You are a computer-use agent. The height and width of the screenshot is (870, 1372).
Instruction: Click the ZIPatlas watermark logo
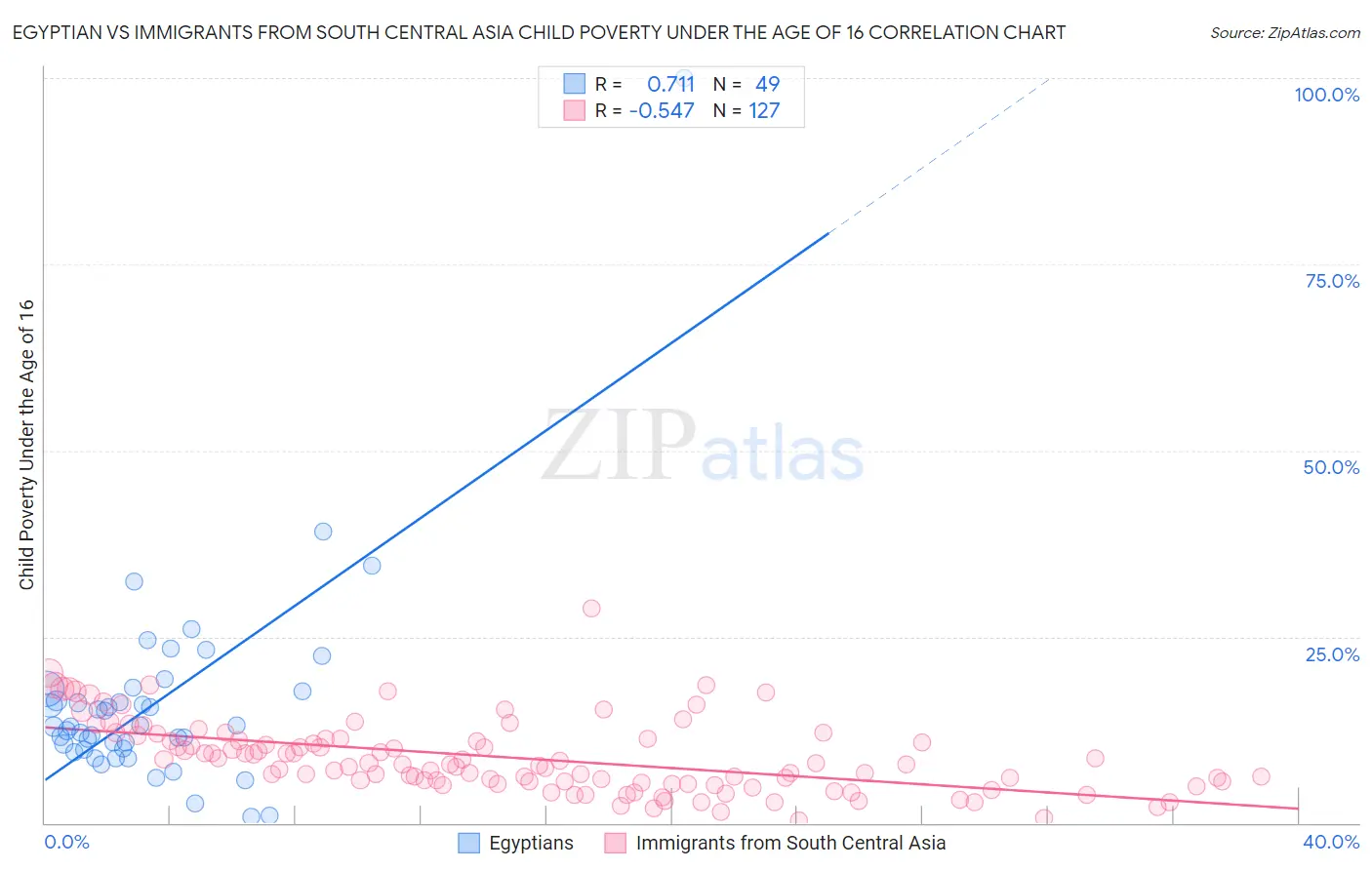(x=703, y=446)
